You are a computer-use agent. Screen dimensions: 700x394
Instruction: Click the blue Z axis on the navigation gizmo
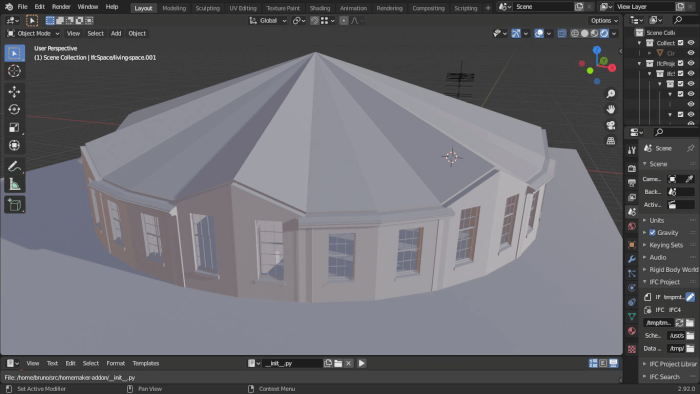pyautogui.click(x=597, y=50)
